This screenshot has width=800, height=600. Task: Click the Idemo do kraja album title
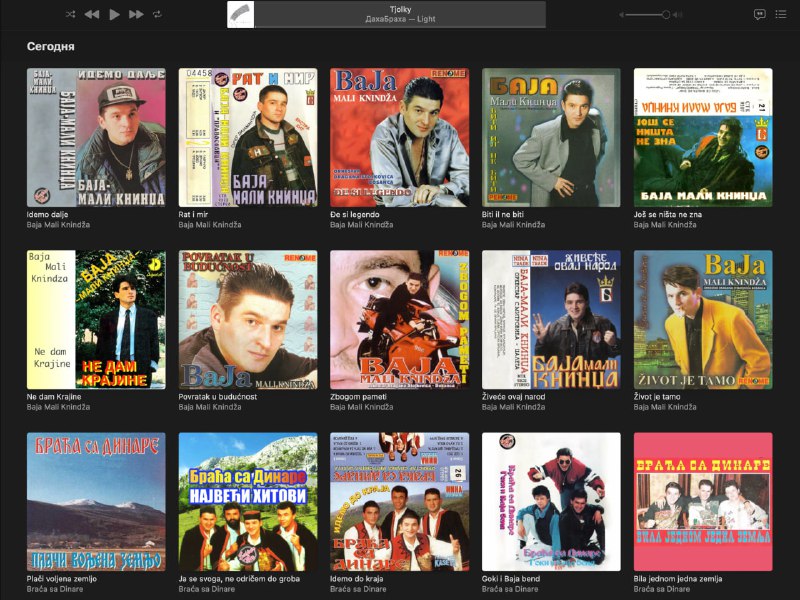click(357, 579)
